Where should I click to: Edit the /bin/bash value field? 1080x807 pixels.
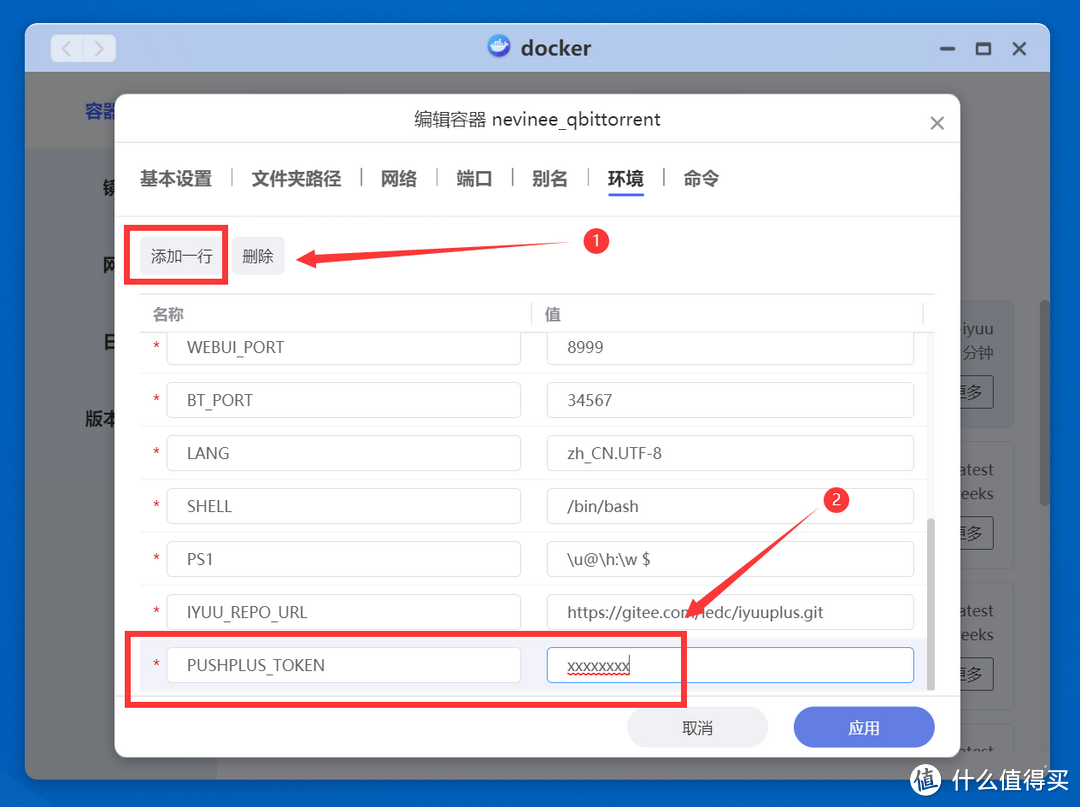(x=730, y=506)
